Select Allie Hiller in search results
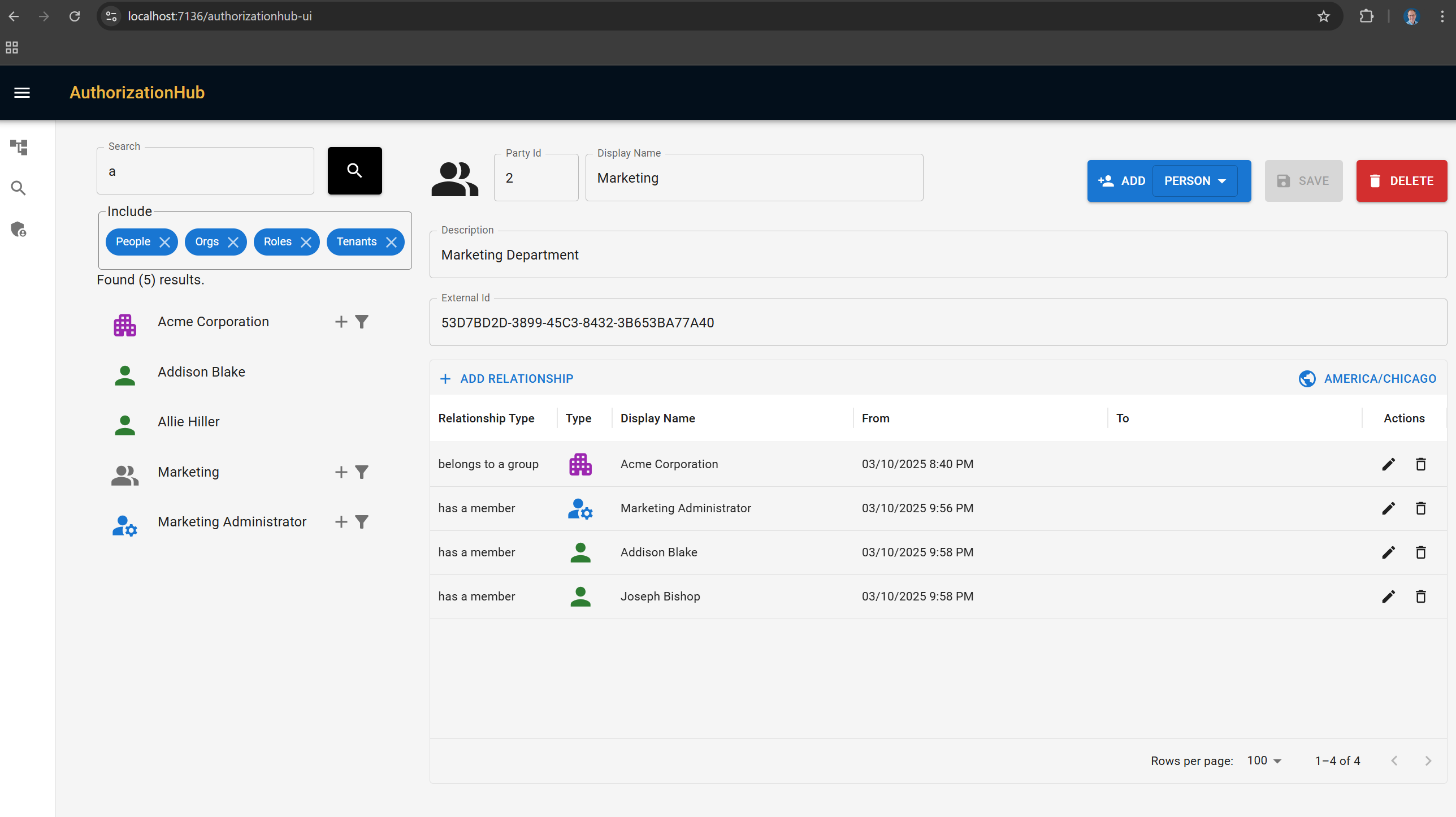The width and height of the screenshot is (1456, 817). coord(188,422)
